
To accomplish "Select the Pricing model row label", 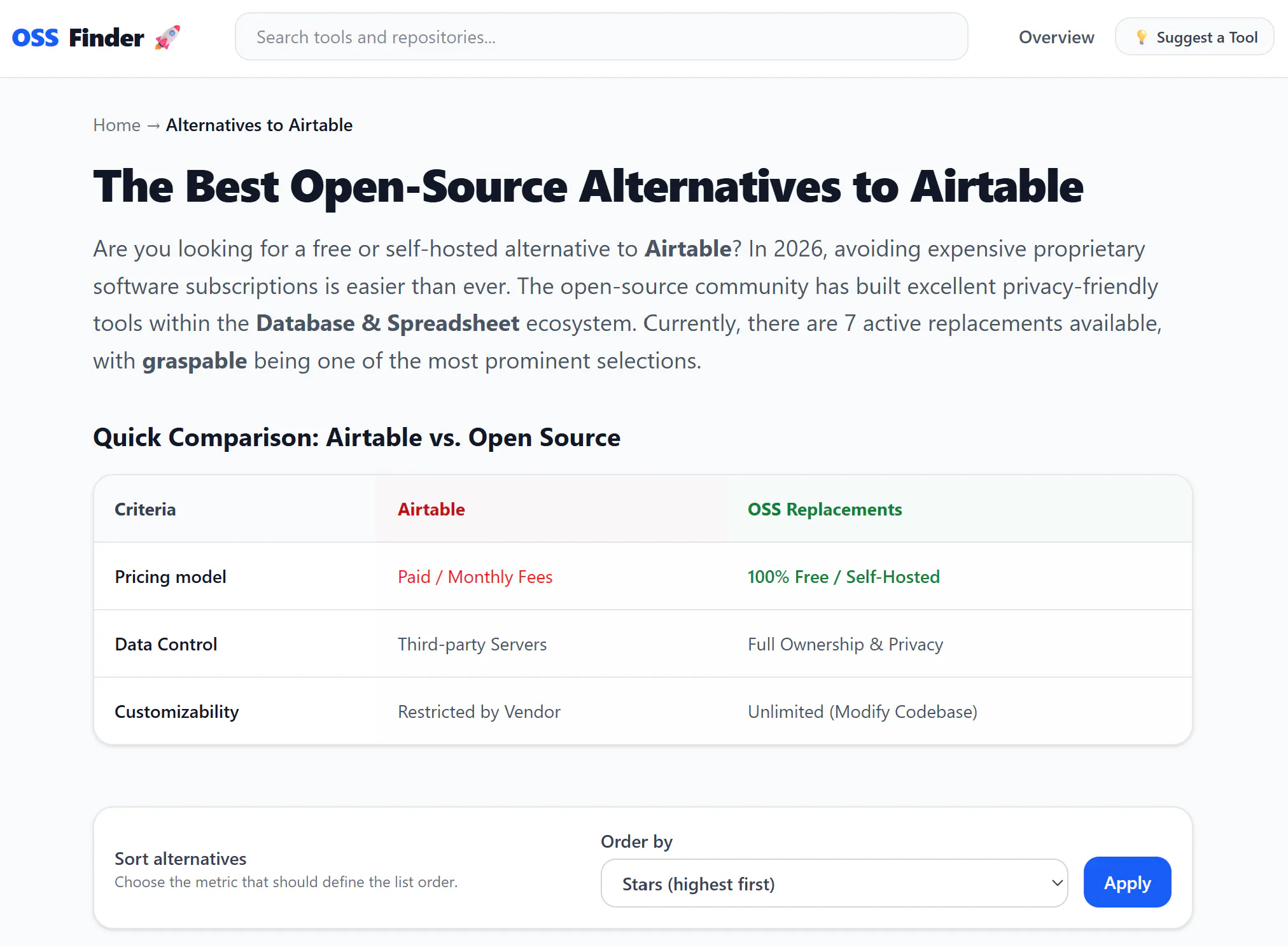I will pyautogui.click(x=171, y=577).
